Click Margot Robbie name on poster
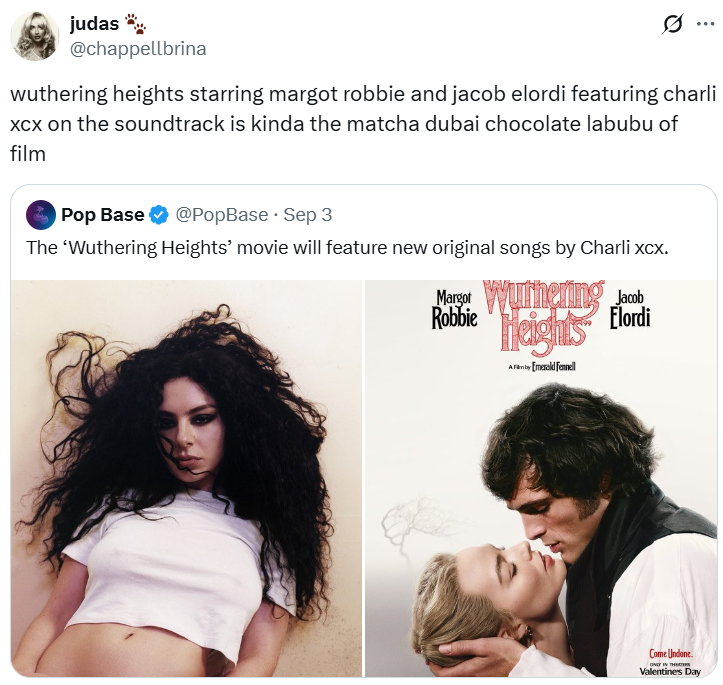Screen dimensions: 723x685 pyautogui.click(x=454, y=309)
